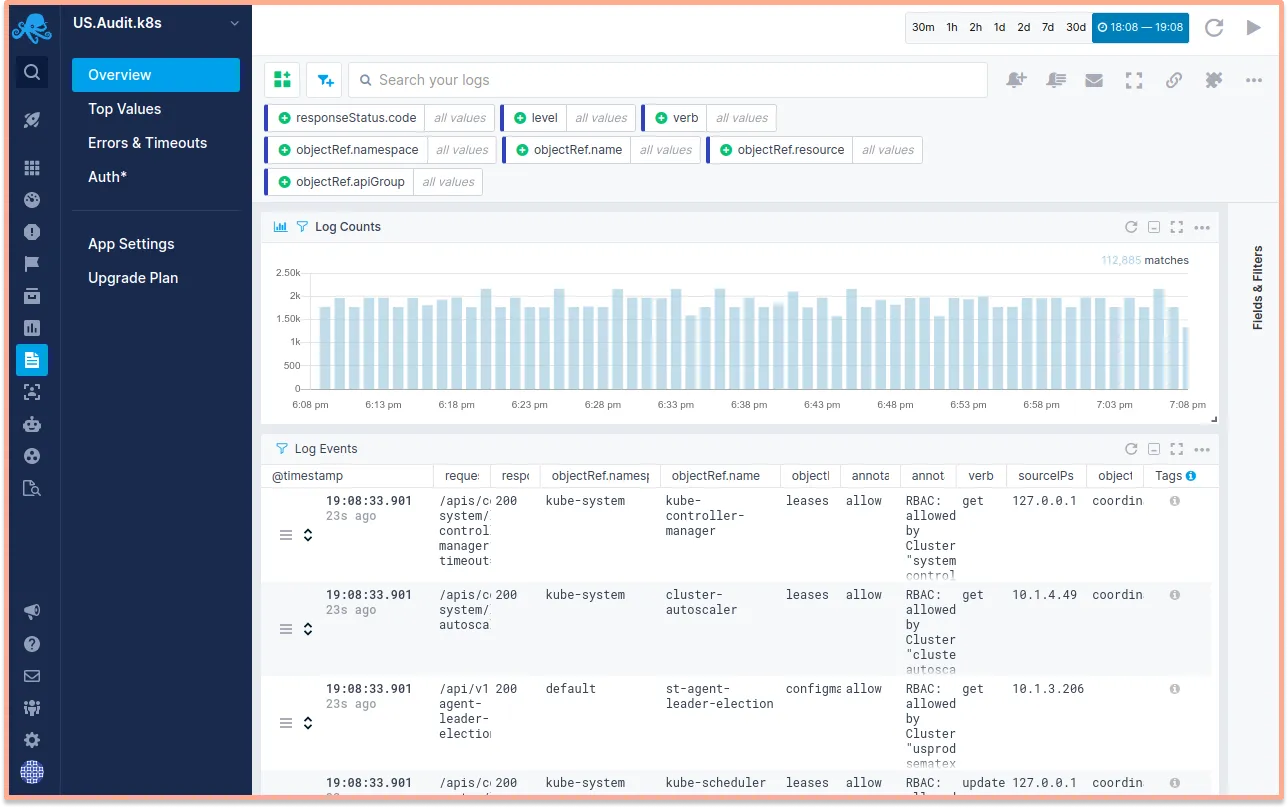Expand the US.Audit.k8s app dropdown
This screenshot has width=1288, height=808.
point(235,23)
